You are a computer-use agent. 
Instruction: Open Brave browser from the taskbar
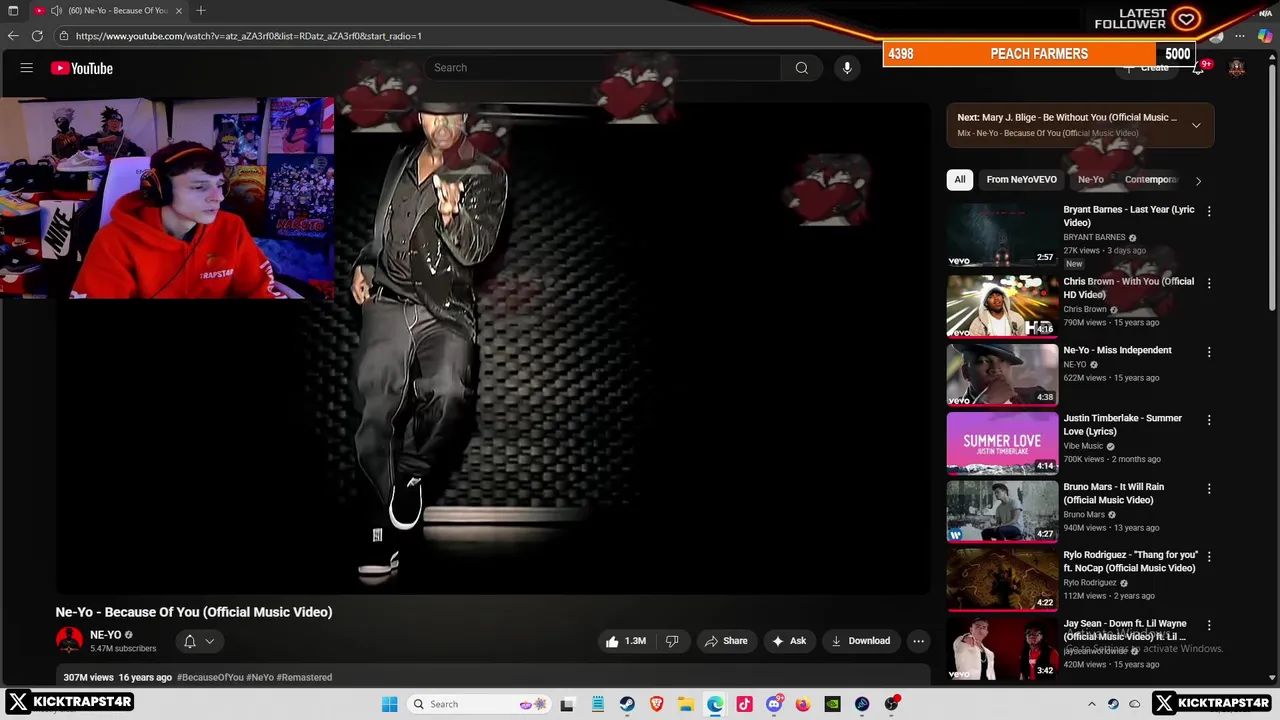click(x=656, y=704)
